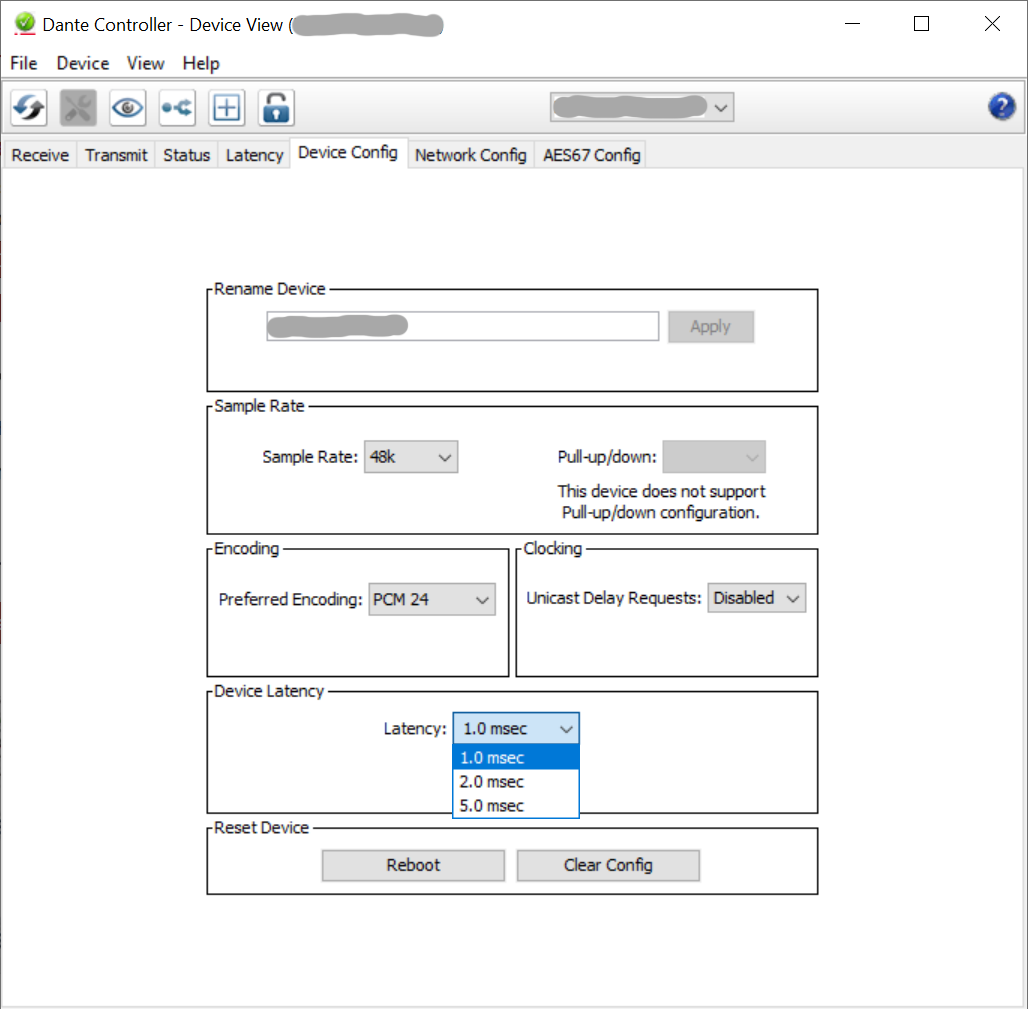Minimize the Dante Controller window
Viewport: 1028px width, 1009px height.
tap(852, 24)
